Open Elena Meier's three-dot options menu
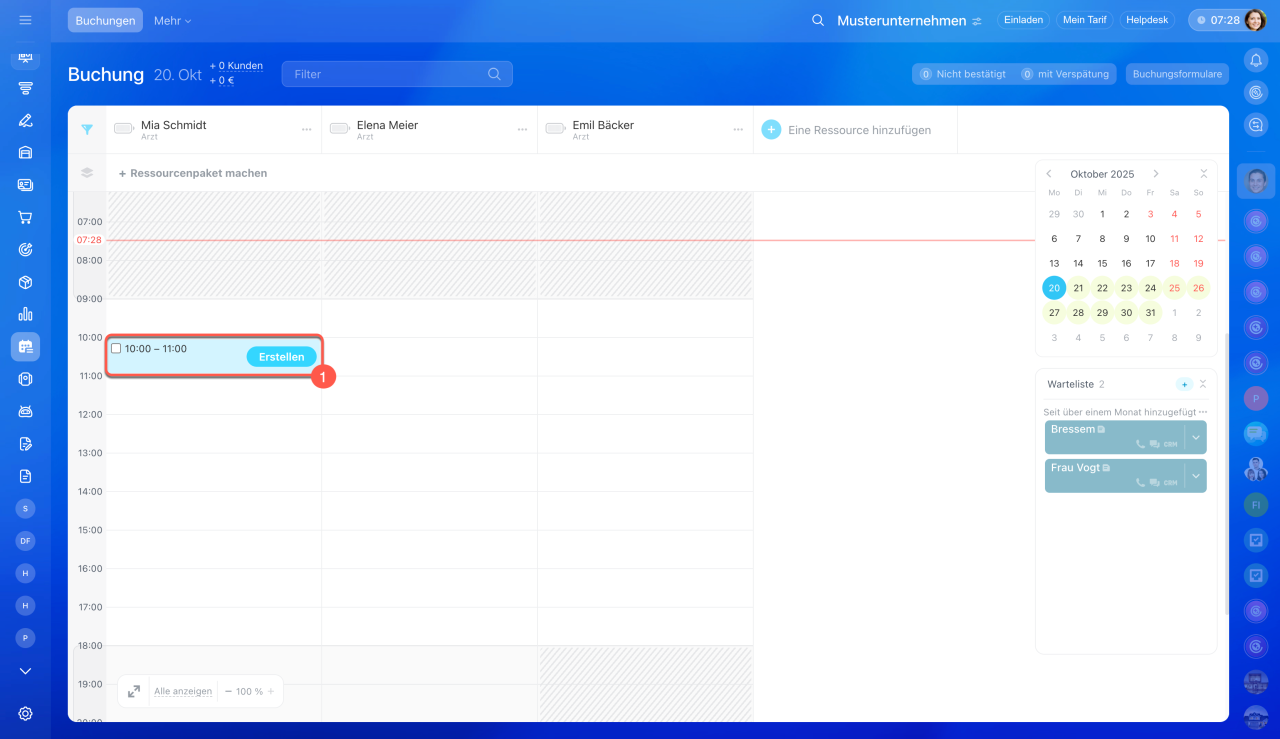 [x=523, y=130]
